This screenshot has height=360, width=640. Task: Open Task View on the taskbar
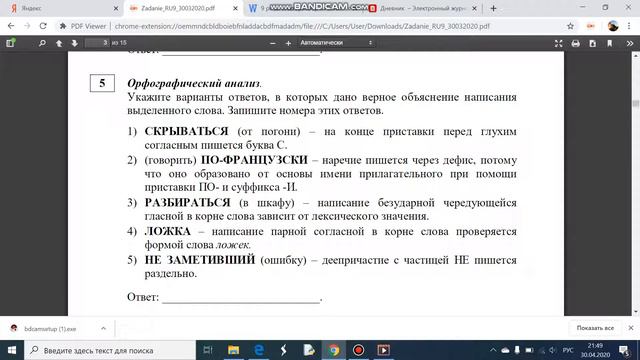coord(208,350)
